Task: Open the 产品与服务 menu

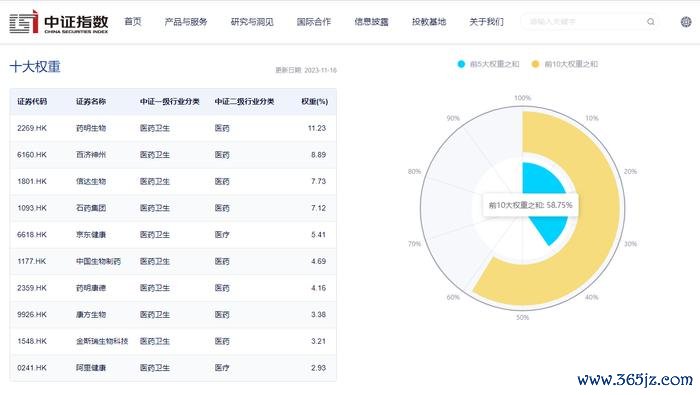Action: pyautogui.click(x=186, y=21)
